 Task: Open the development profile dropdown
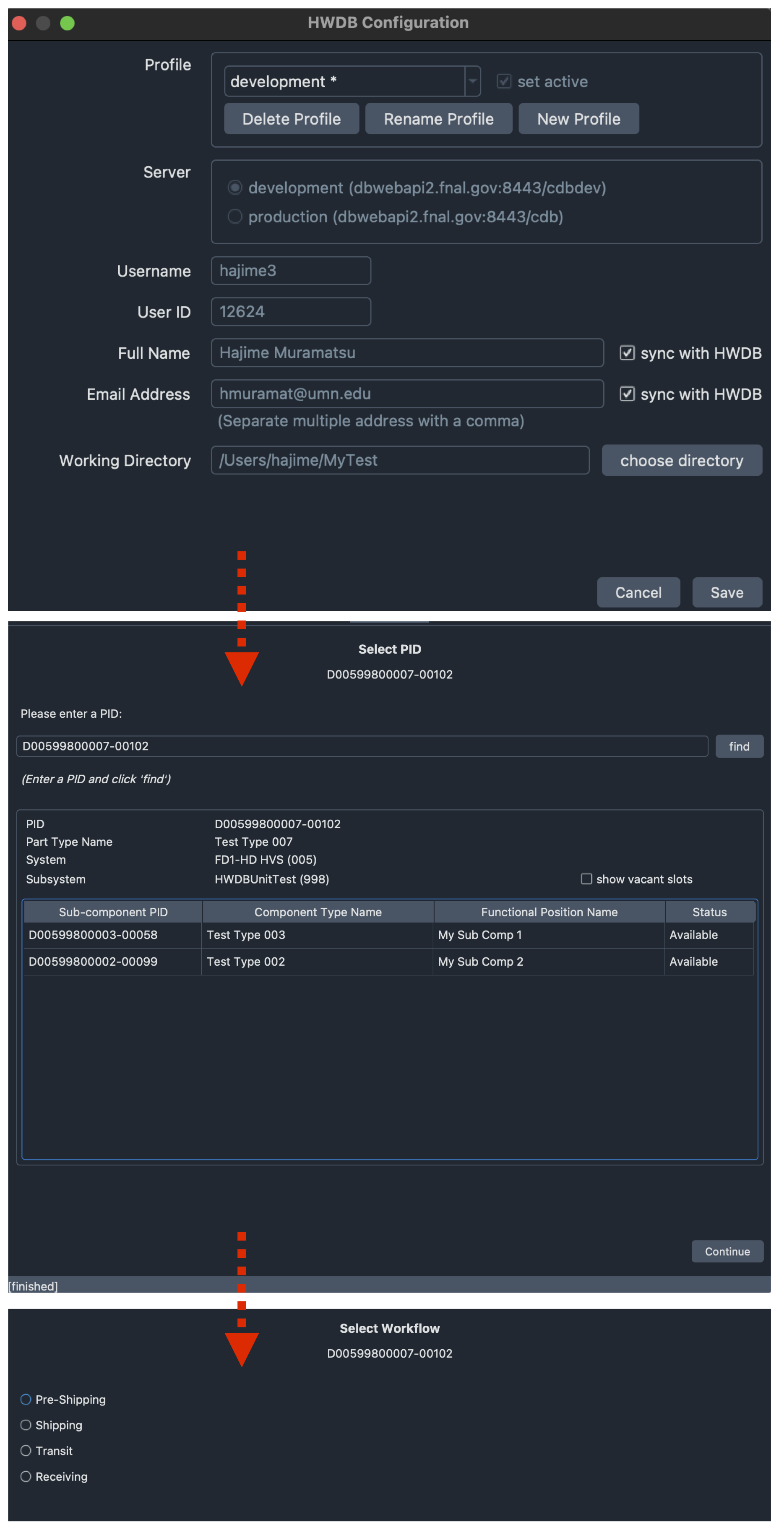pyautogui.click(x=352, y=81)
